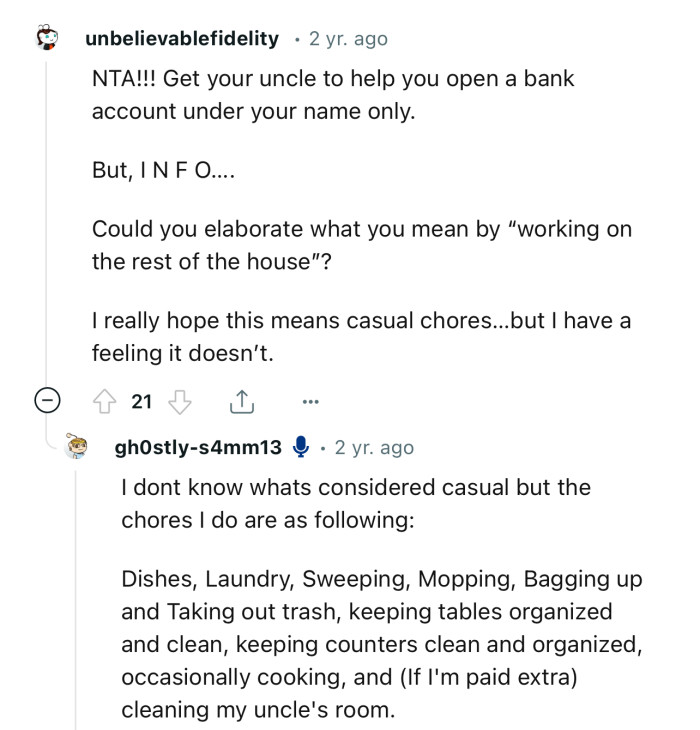Click the "Could you elaborate" paragraph
This screenshot has height=730, width=700.
[x=361, y=245]
